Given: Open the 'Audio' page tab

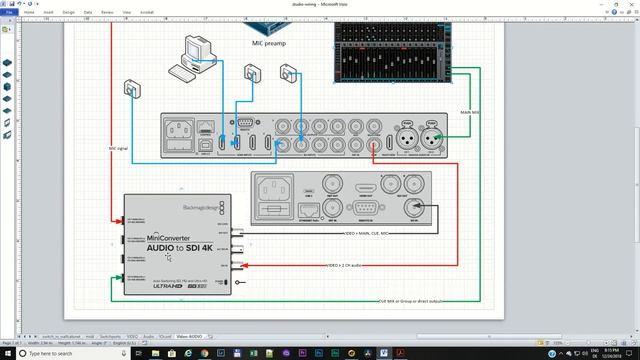Looking at the screenshot, I should coord(149,337).
